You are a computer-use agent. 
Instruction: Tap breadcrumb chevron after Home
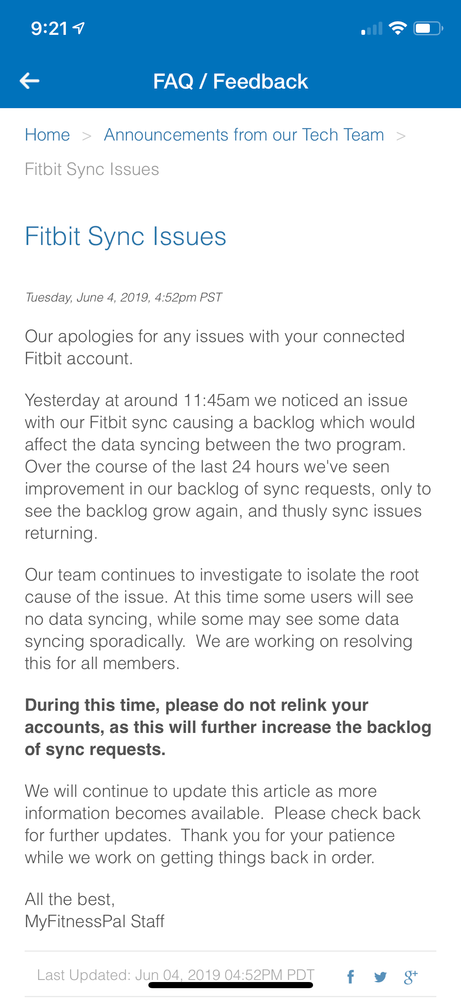[x=87, y=136]
